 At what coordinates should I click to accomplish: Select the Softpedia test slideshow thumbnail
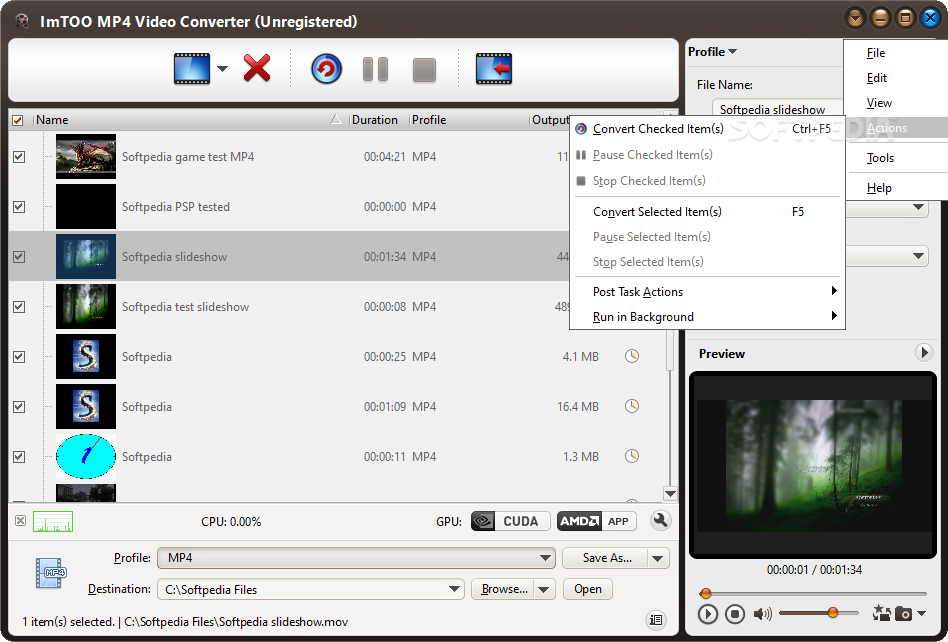click(x=86, y=306)
